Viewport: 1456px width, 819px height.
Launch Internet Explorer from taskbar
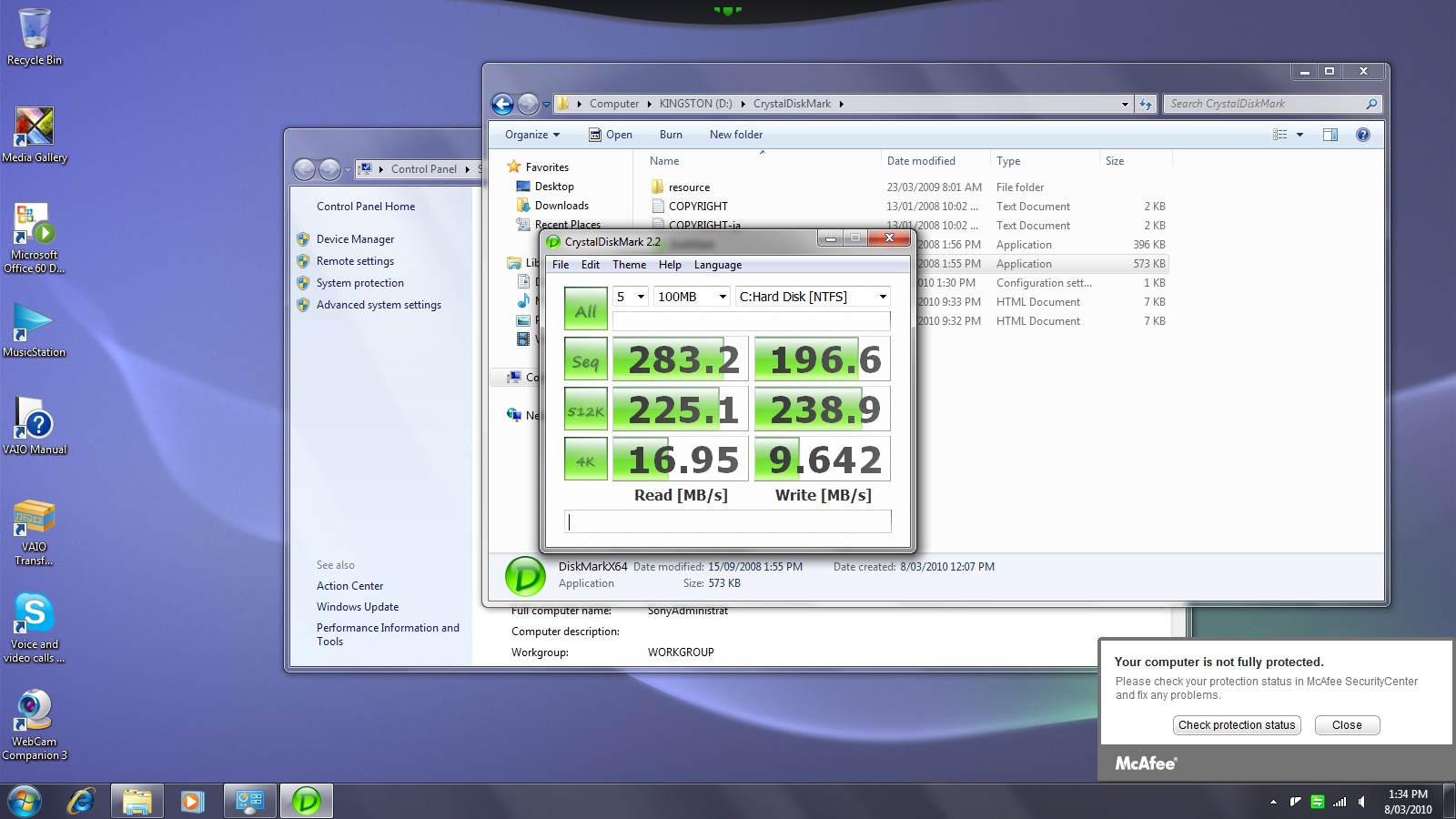click(x=82, y=801)
